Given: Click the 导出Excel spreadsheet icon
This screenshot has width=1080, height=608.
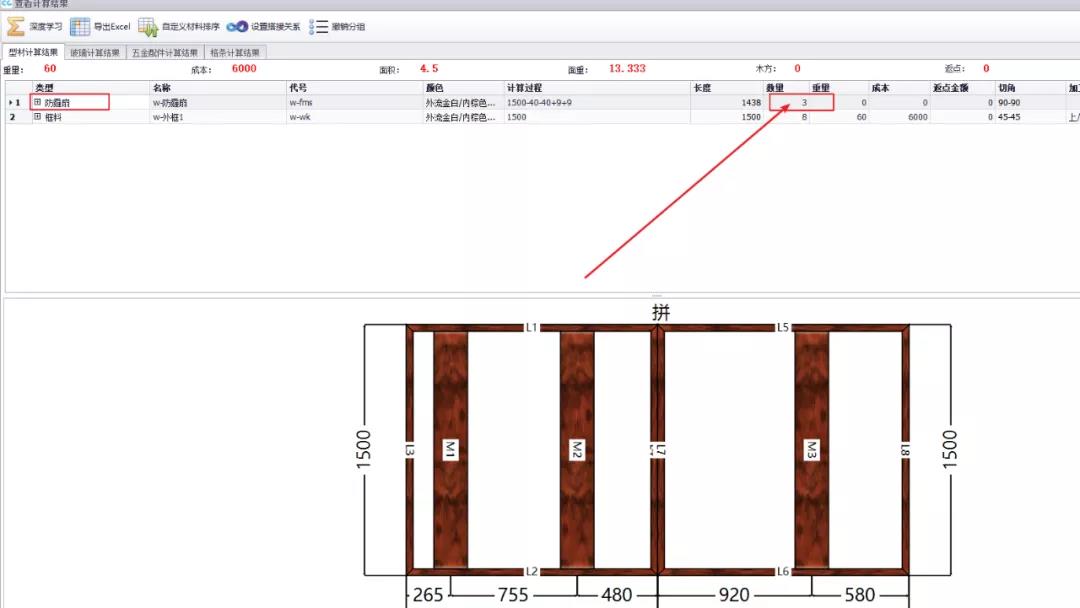Looking at the screenshot, I should click(80, 26).
